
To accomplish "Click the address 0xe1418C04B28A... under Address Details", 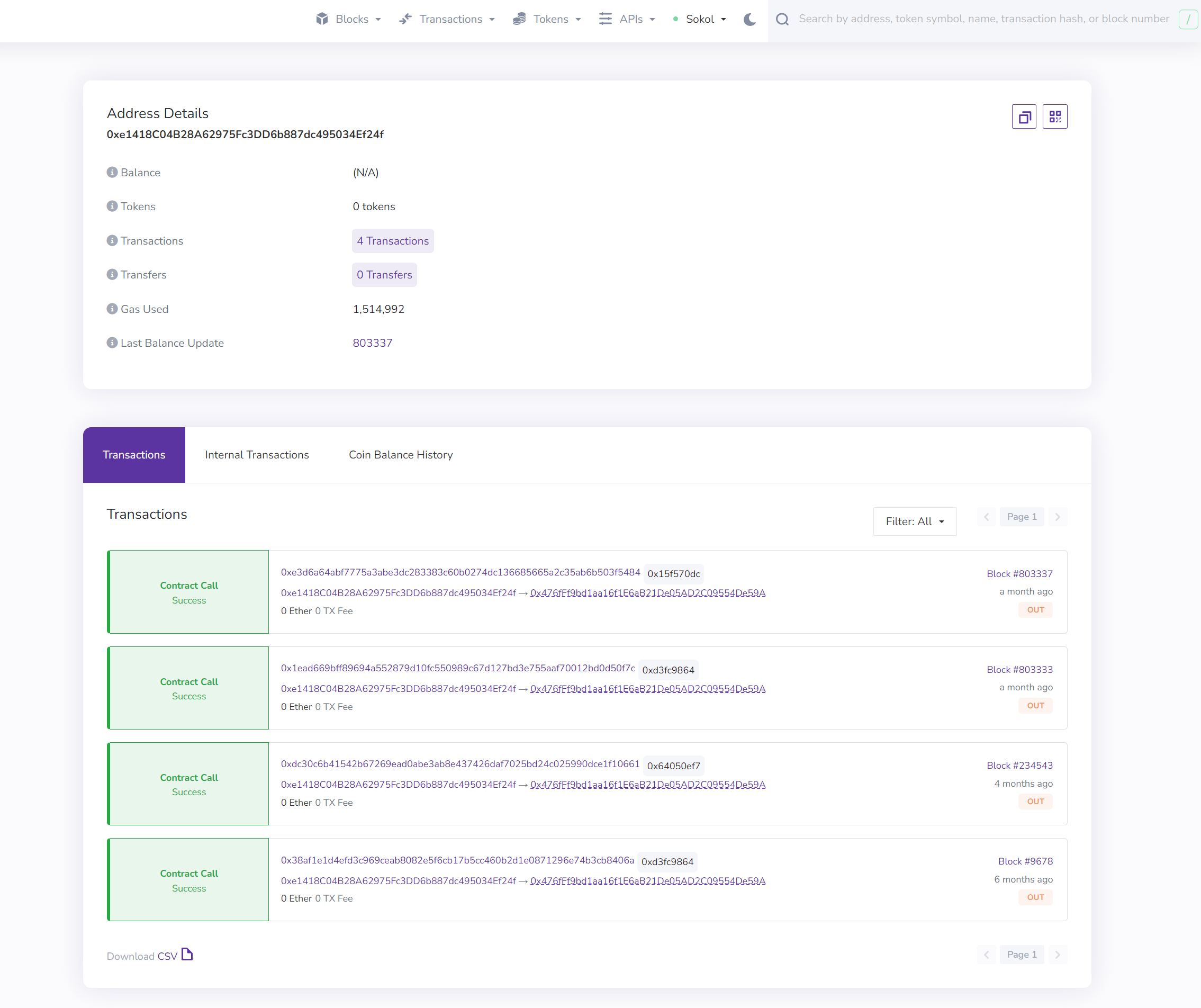I will click(x=246, y=134).
